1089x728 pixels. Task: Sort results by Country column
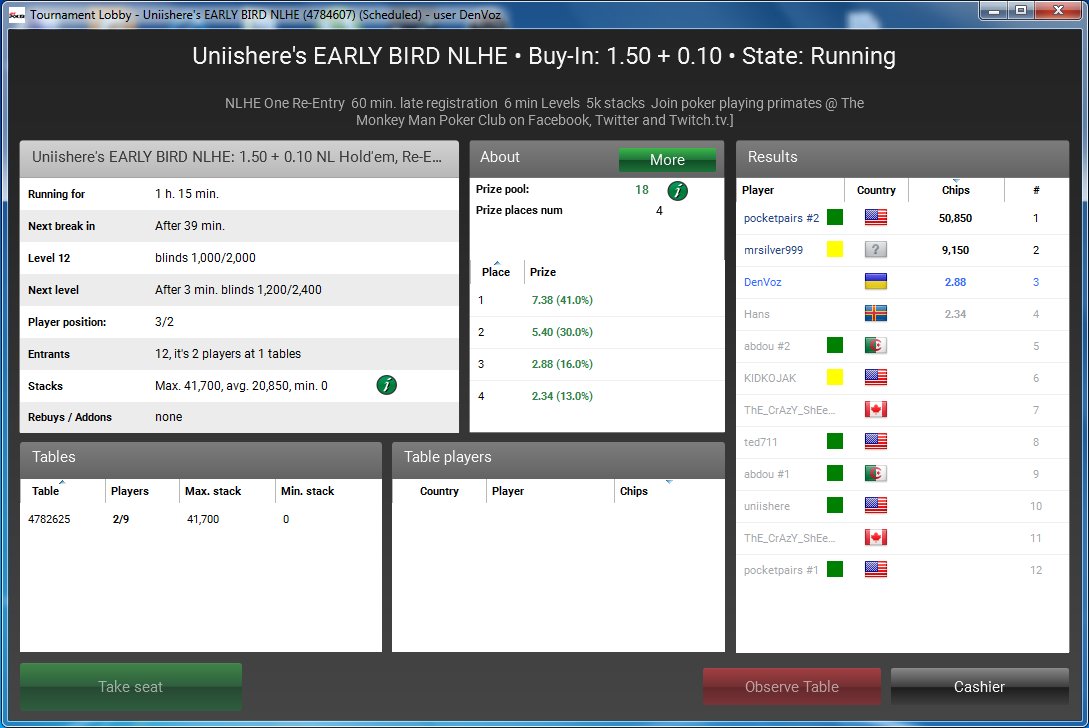pyautogui.click(x=876, y=190)
